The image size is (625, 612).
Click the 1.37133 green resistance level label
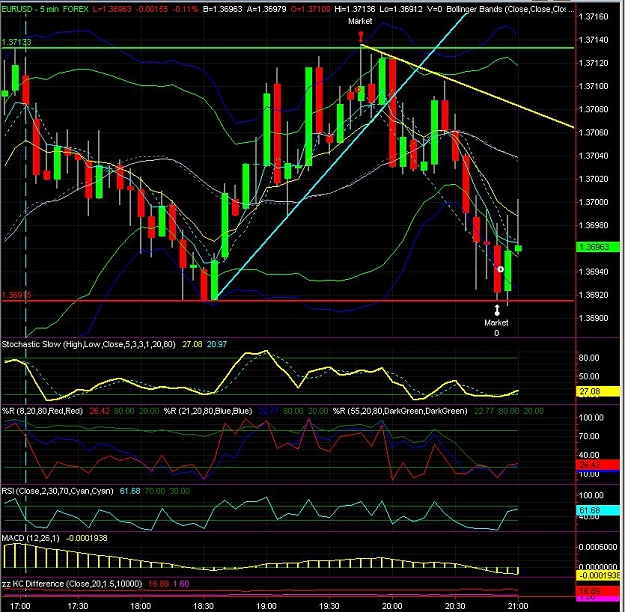(16, 42)
